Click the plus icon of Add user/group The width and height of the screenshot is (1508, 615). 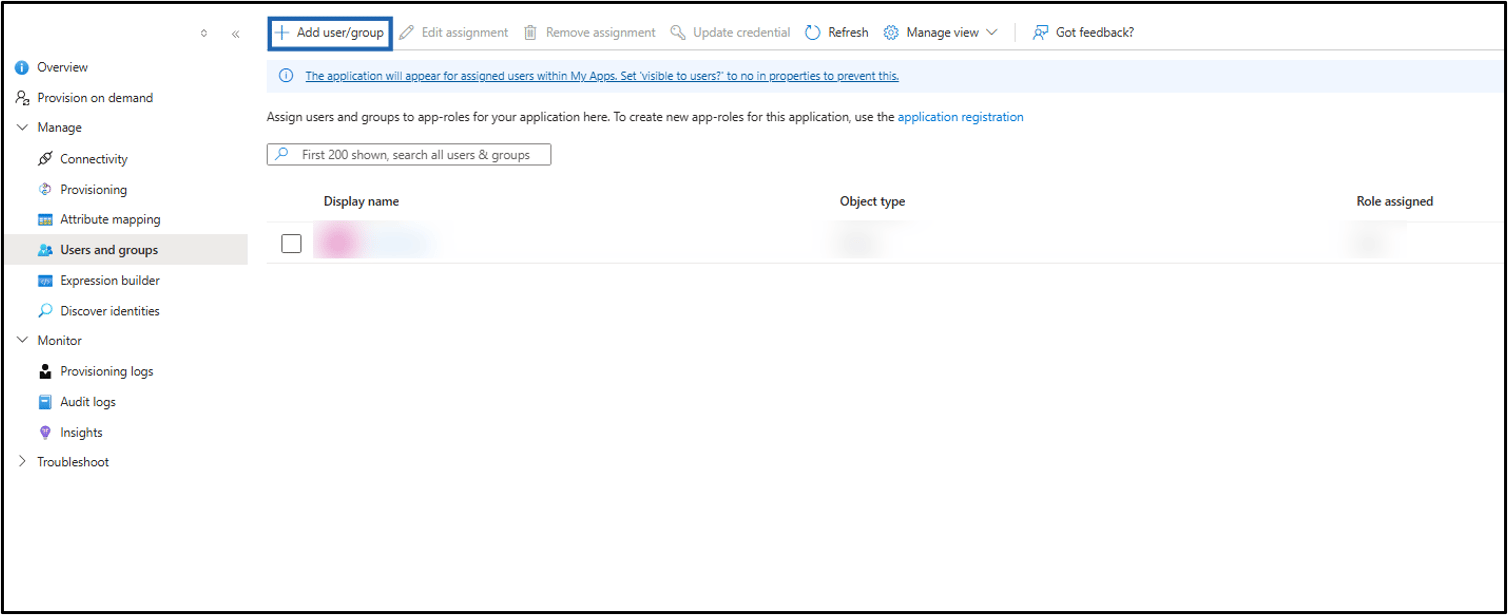283,32
